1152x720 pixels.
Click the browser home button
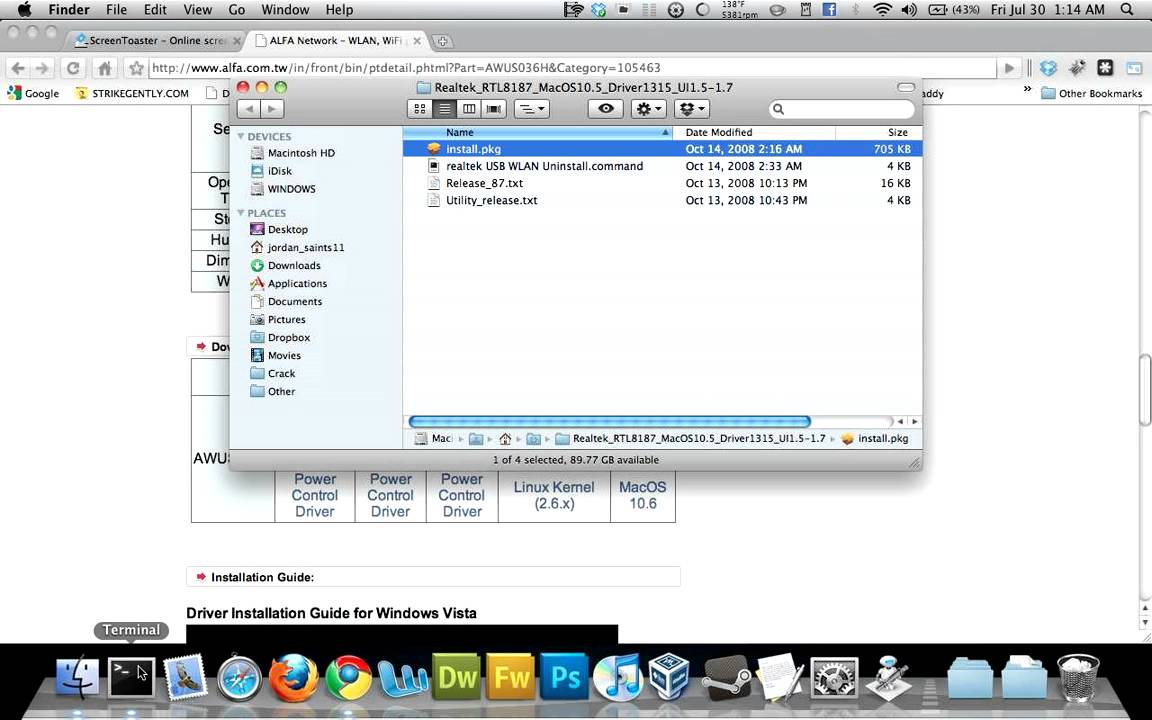coord(105,68)
